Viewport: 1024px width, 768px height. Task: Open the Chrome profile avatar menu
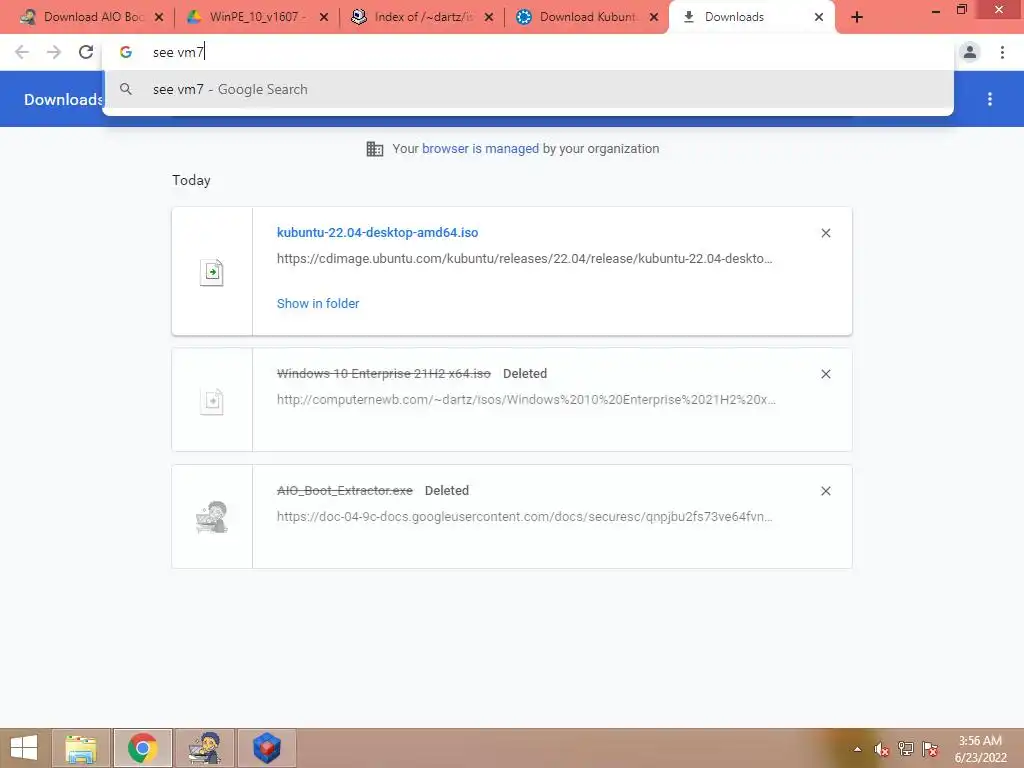[970, 52]
